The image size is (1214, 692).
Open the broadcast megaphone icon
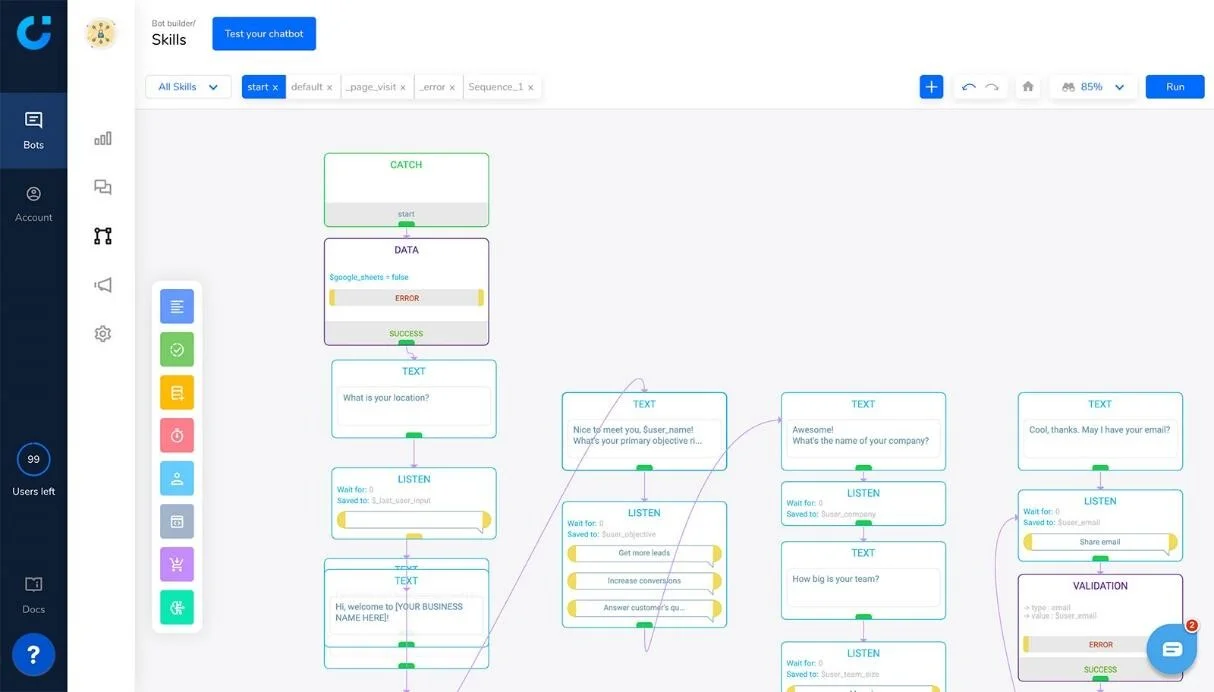[102, 285]
